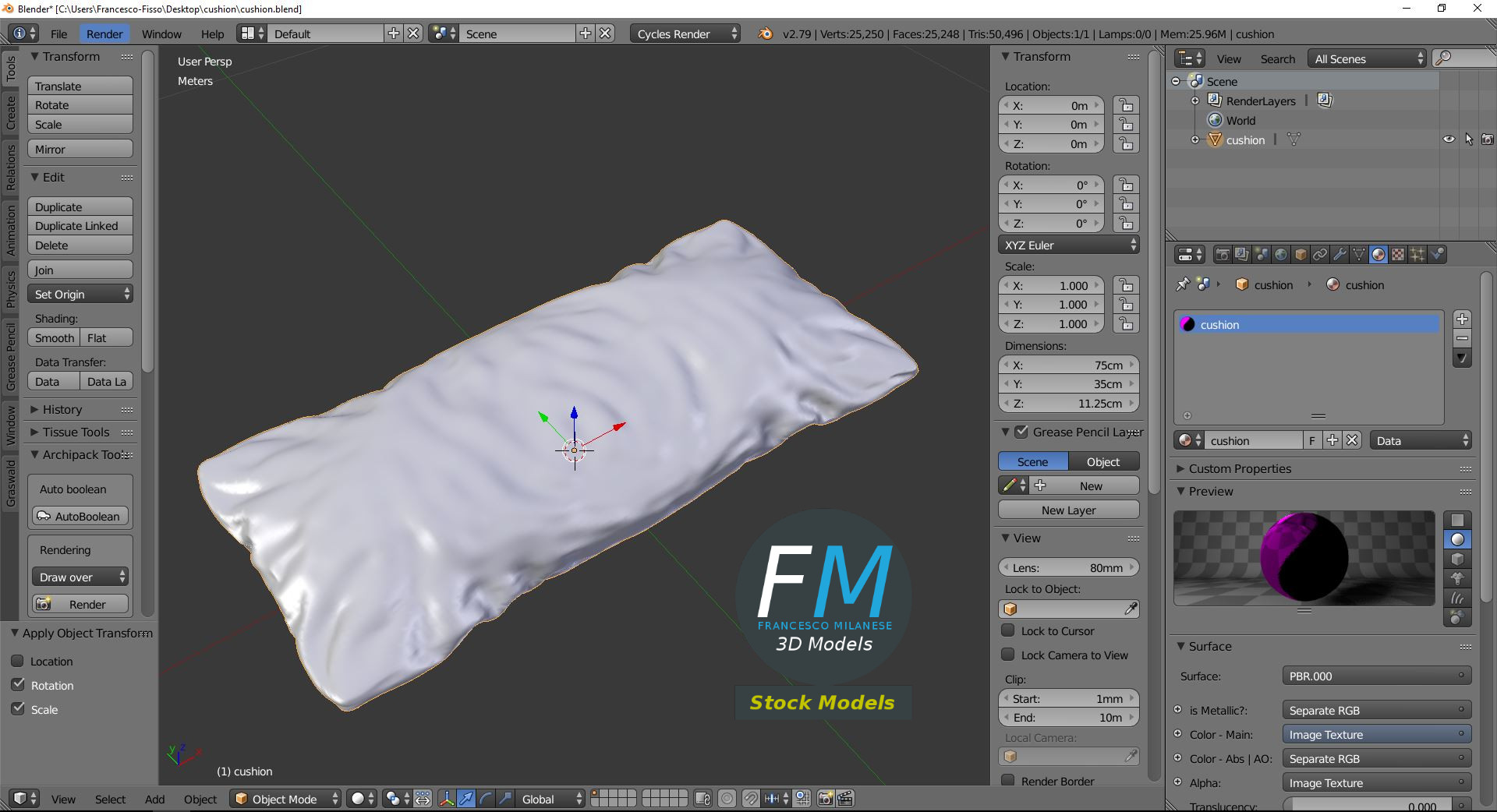
Task: Toggle the Grease Pencil Layers panel checkbox
Action: pos(1021,432)
